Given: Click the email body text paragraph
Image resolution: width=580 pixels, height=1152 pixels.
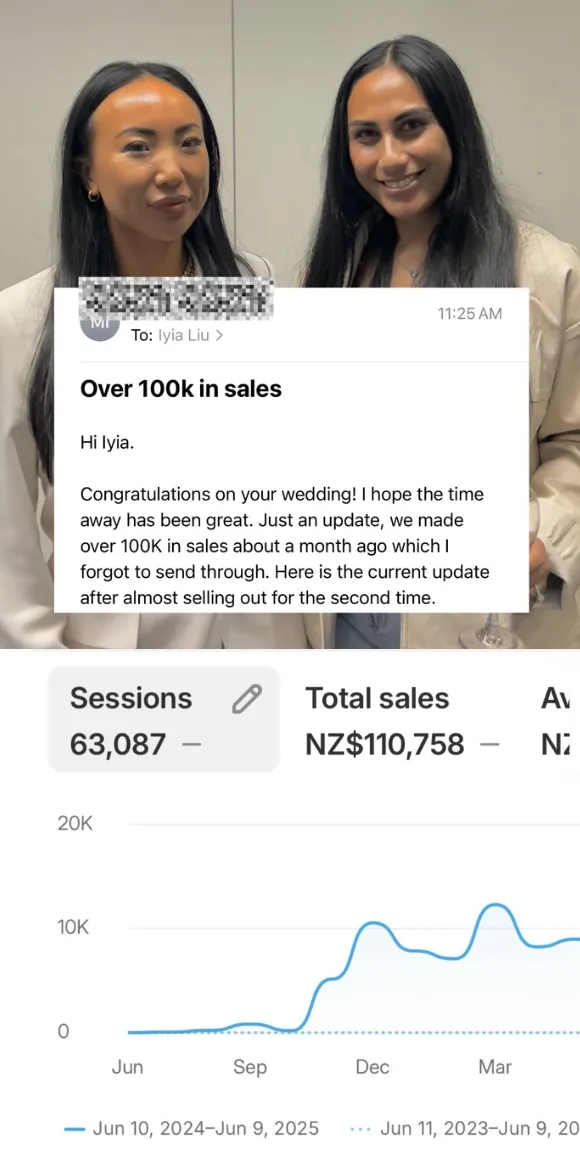Looking at the screenshot, I should [x=285, y=546].
